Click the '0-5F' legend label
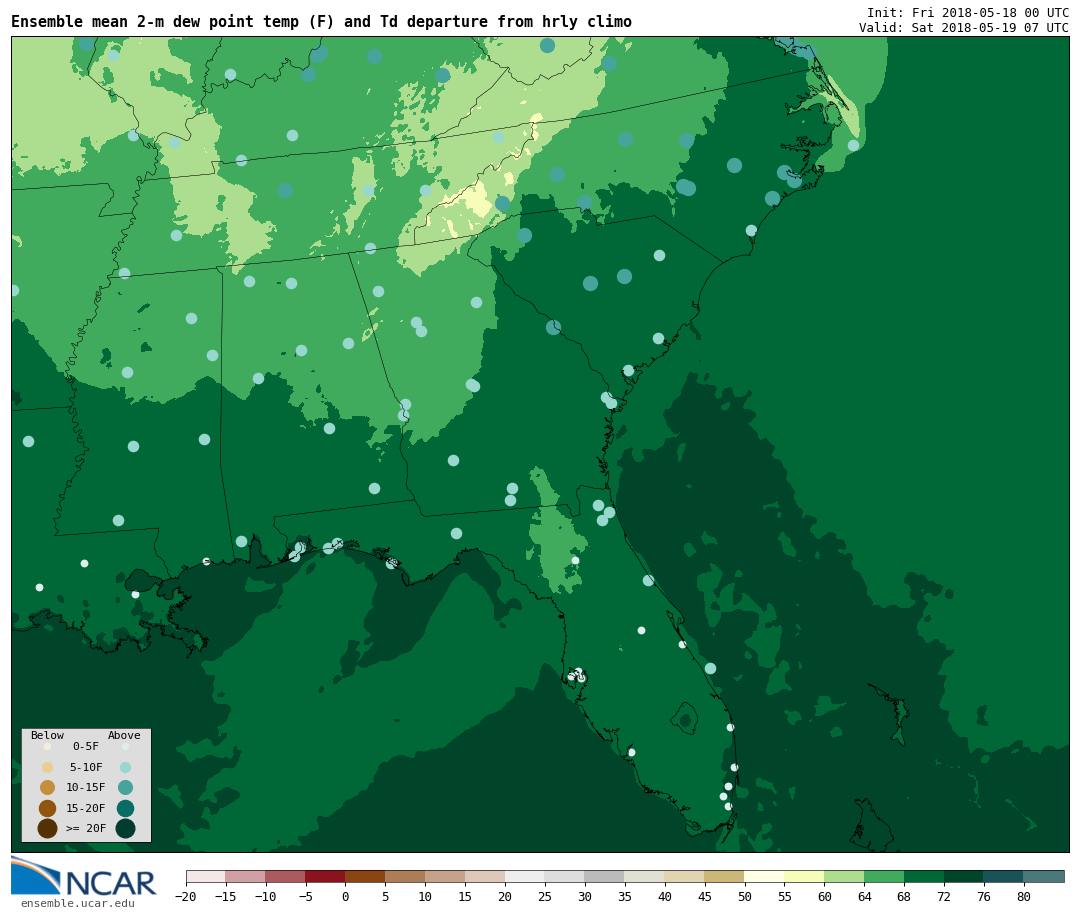Viewport: 1080px width, 915px height. pyautogui.click(x=86, y=746)
